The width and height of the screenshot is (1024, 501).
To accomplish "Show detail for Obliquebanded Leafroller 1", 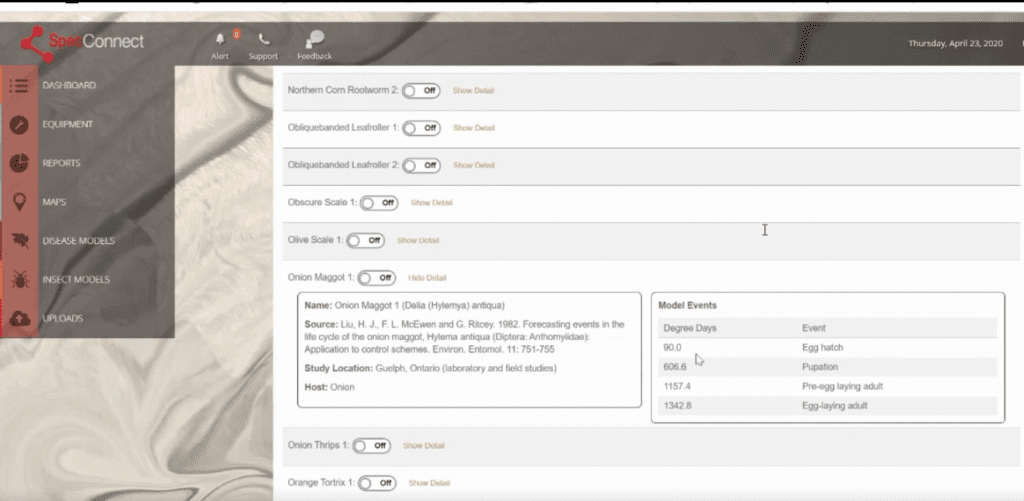I will tap(473, 128).
